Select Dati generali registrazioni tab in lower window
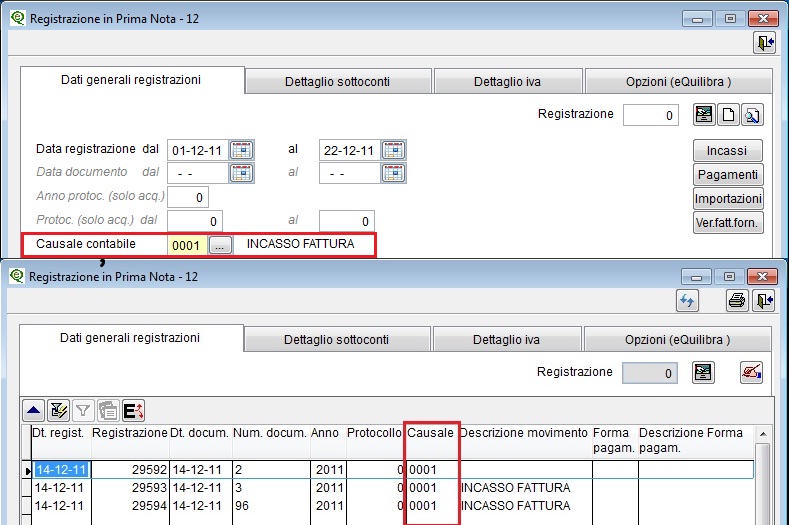789x525 pixels. [130, 338]
